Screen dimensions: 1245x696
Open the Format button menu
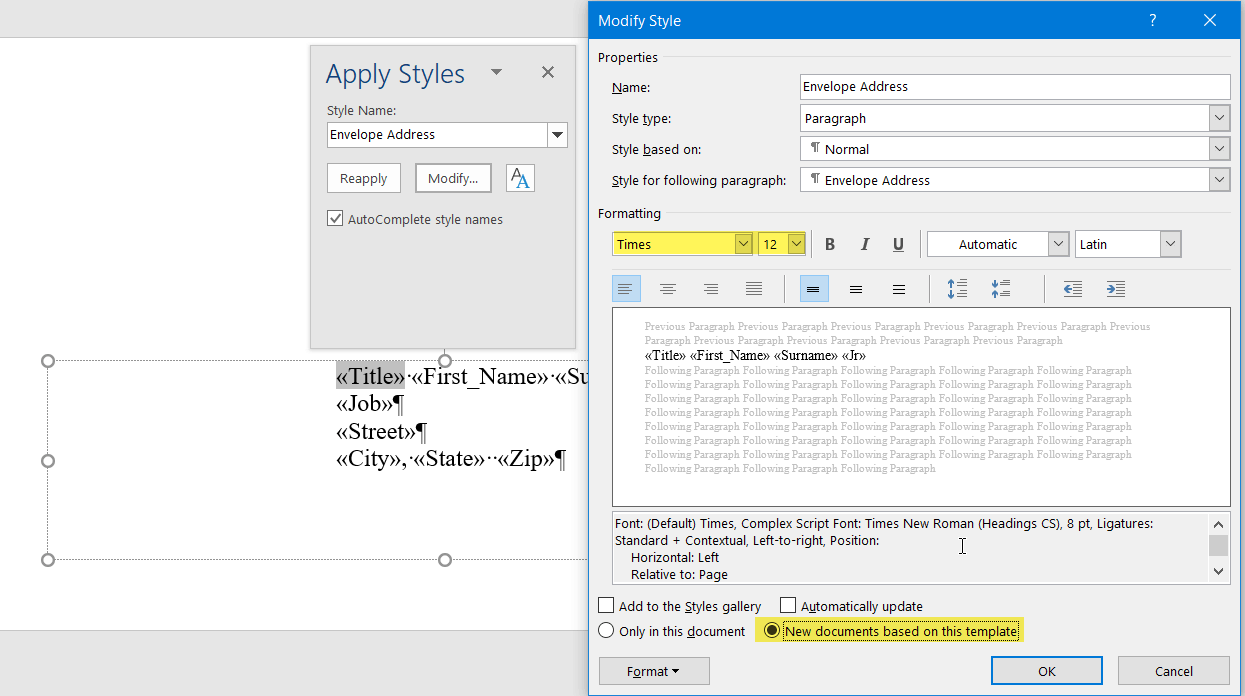[654, 671]
